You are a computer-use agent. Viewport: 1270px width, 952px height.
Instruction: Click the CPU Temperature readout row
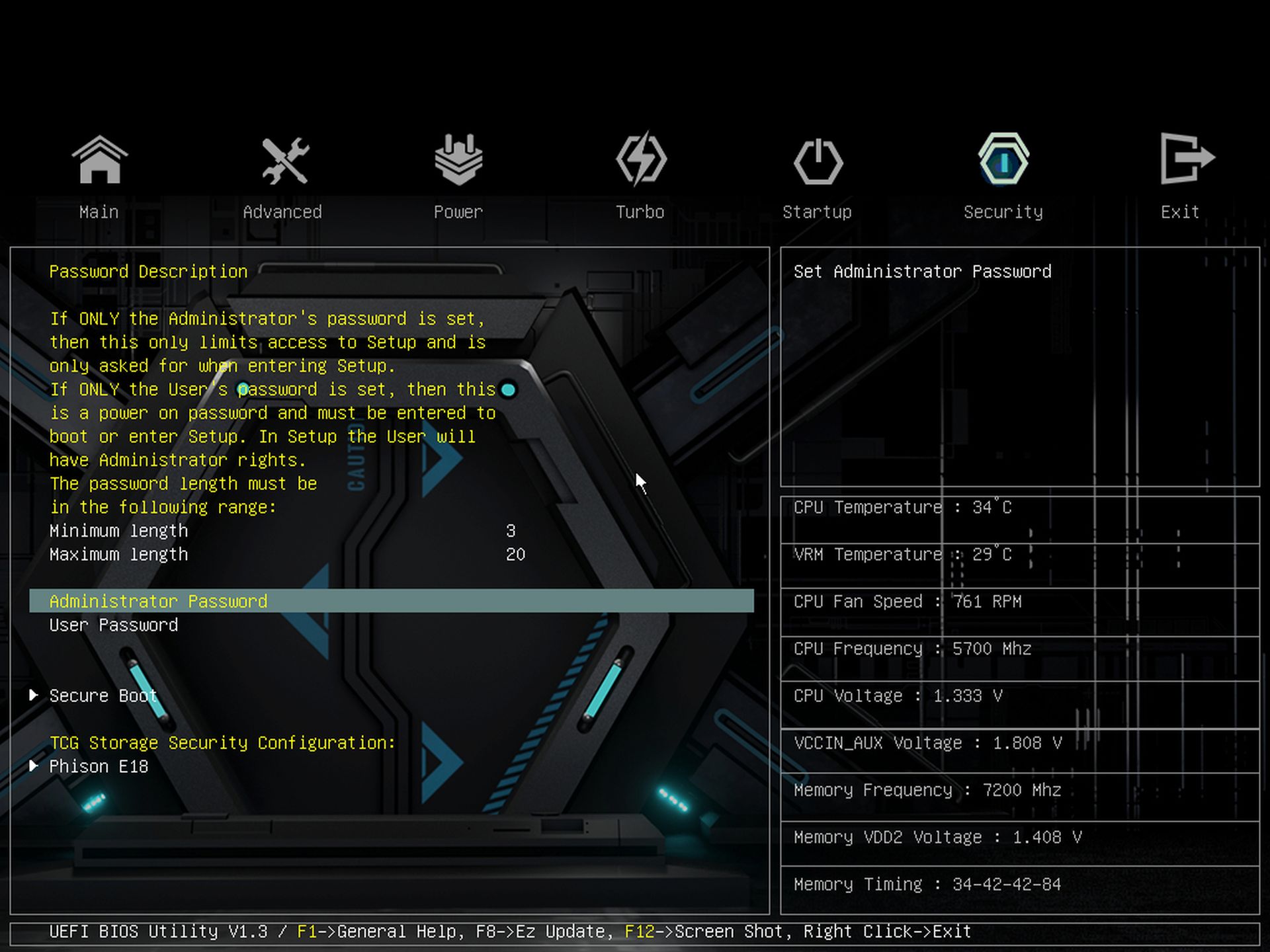pos(902,508)
